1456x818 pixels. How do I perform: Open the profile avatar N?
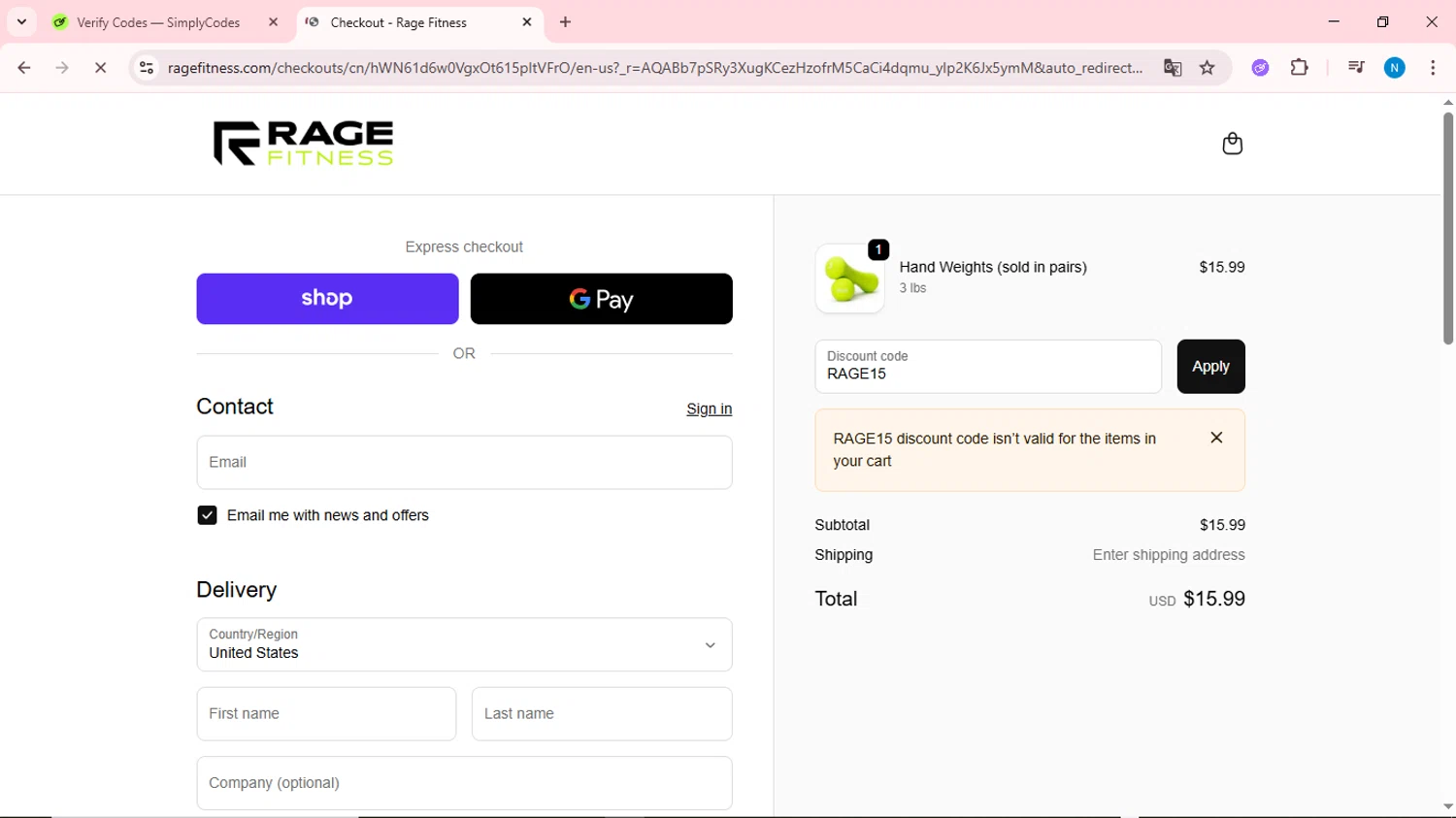pos(1395,68)
